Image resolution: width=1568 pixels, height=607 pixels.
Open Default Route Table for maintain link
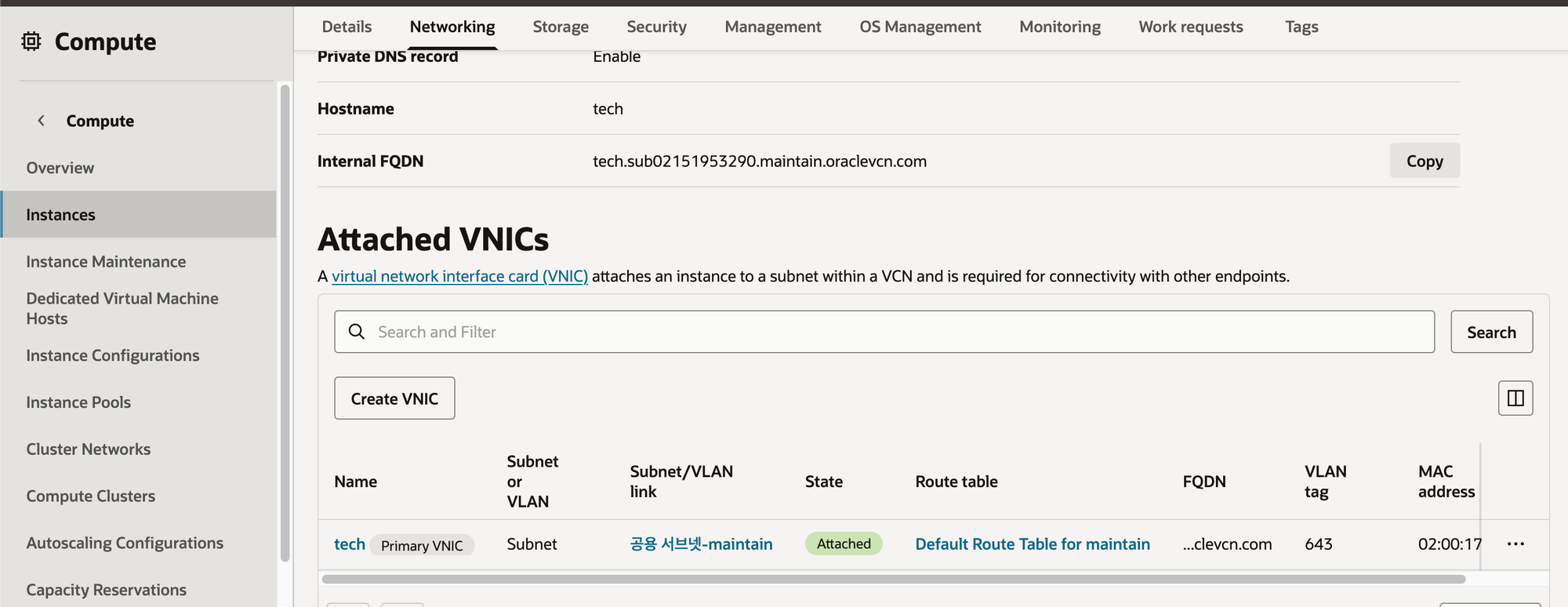point(1032,544)
